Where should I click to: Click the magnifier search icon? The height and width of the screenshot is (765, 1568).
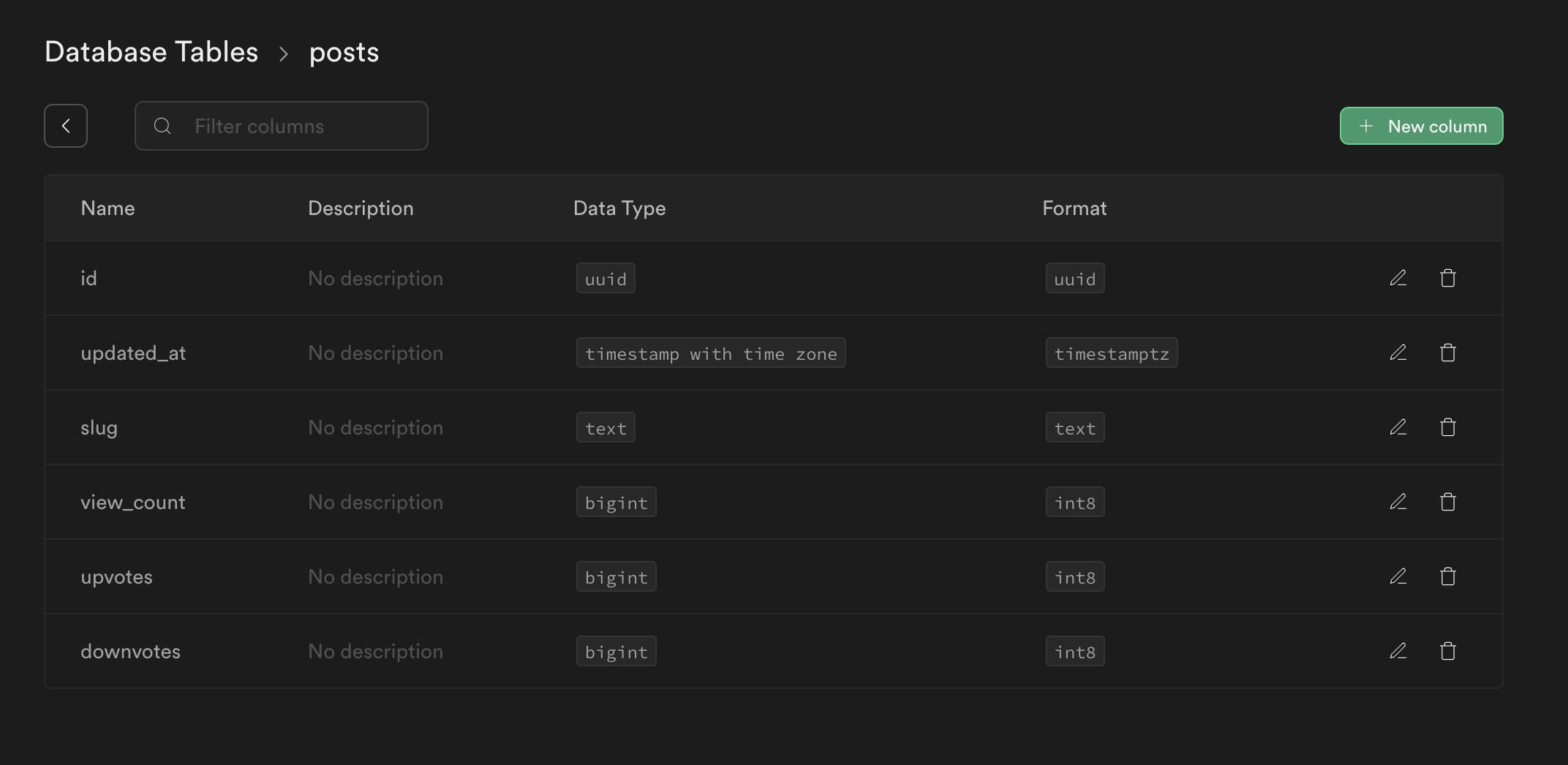(x=162, y=126)
